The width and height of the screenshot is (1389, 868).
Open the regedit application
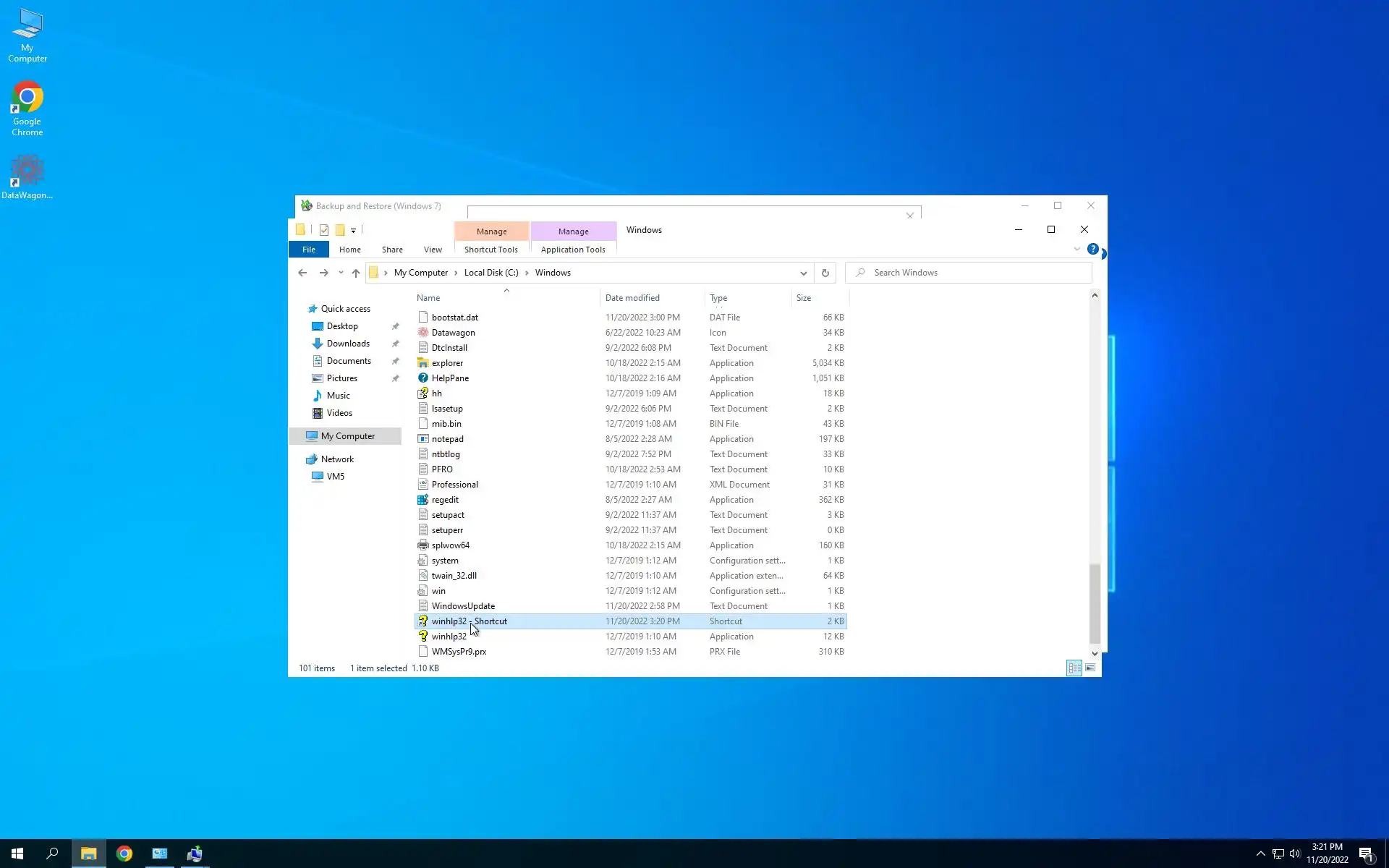(445, 500)
